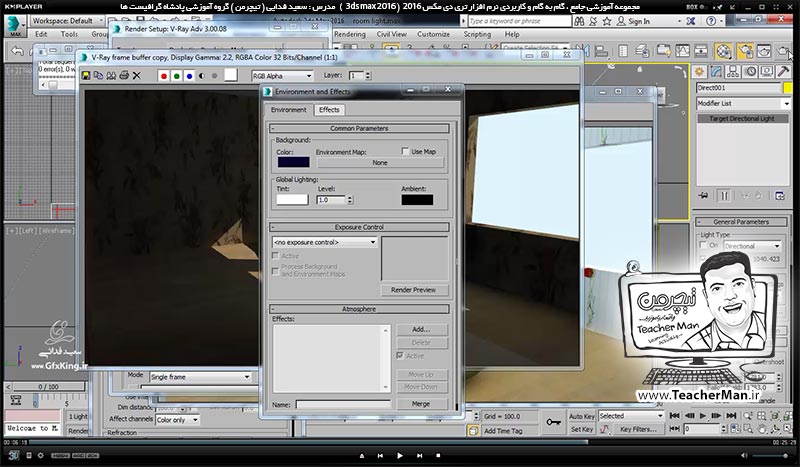Image resolution: width=800 pixels, height=467 pixels.
Task: Save image in V-Ray frame buffer toolbar
Action: [86, 76]
